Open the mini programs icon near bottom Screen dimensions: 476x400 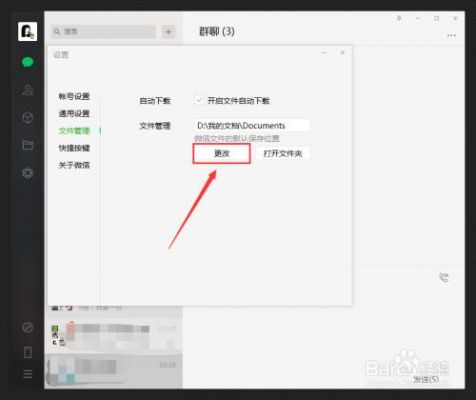tap(28, 327)
